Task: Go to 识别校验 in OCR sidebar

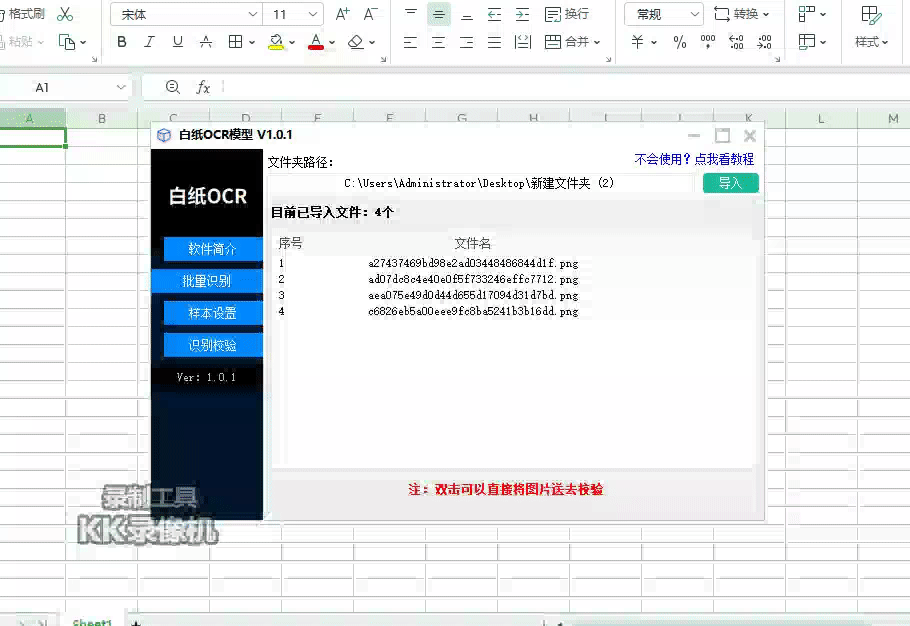Action: [x=212, y=345]
